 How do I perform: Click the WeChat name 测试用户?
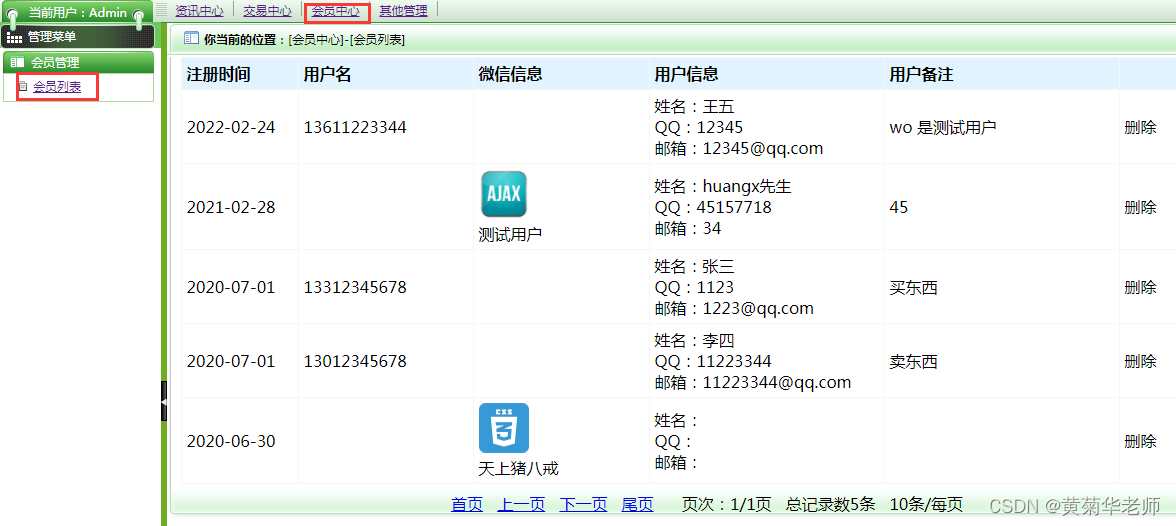[510, 235]
